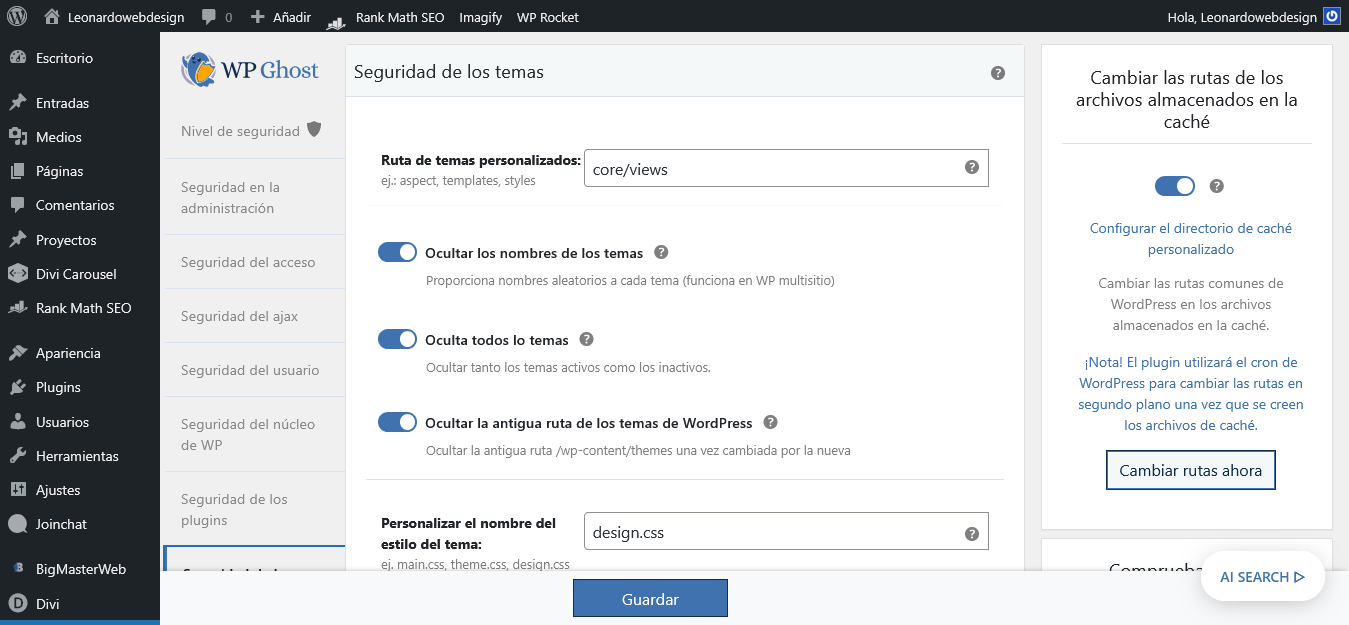Toggle the cache file paths switch

[1174, 186]
